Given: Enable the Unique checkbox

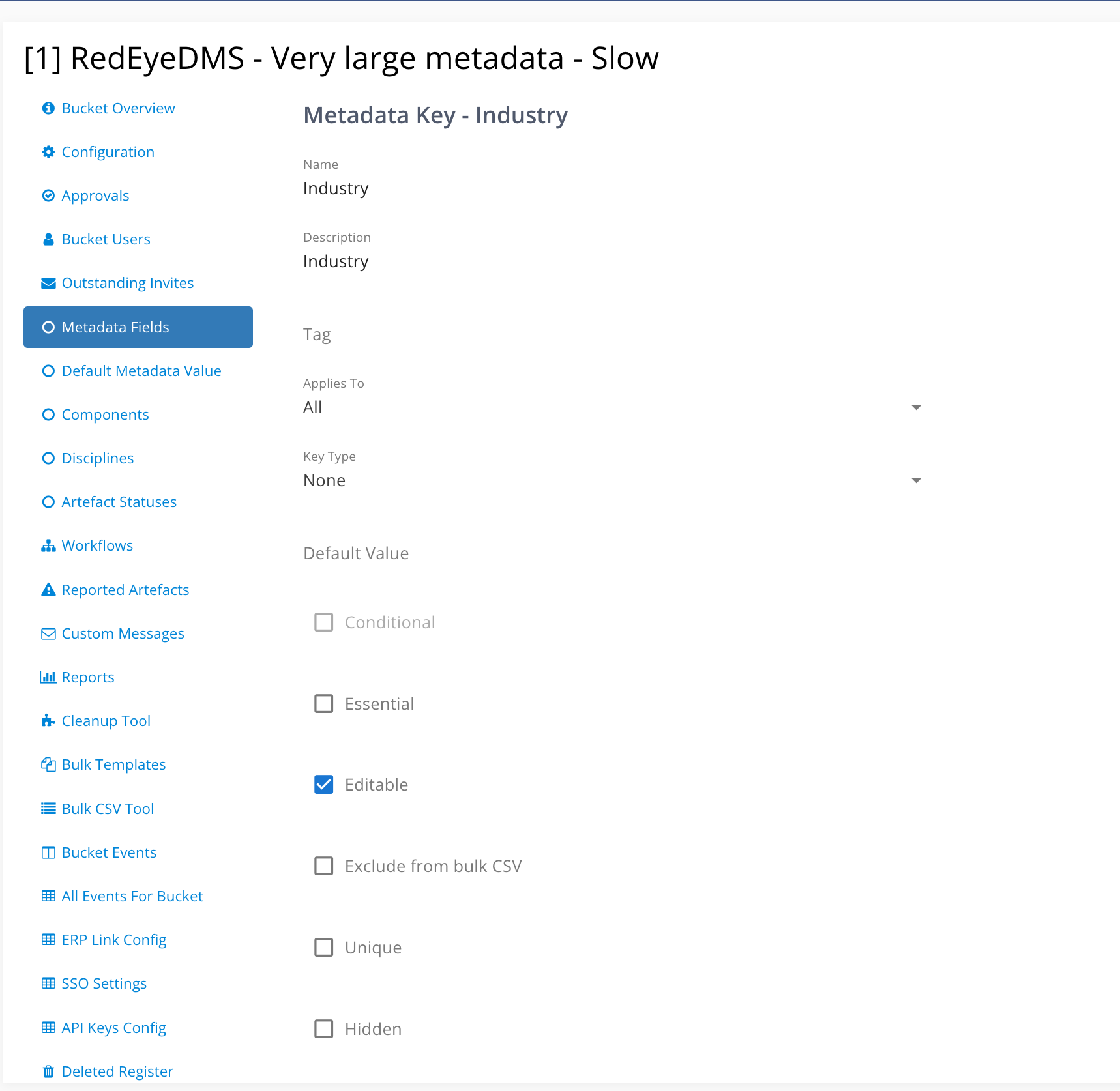Looking at the screenshot, I should (x=324, y=948).
